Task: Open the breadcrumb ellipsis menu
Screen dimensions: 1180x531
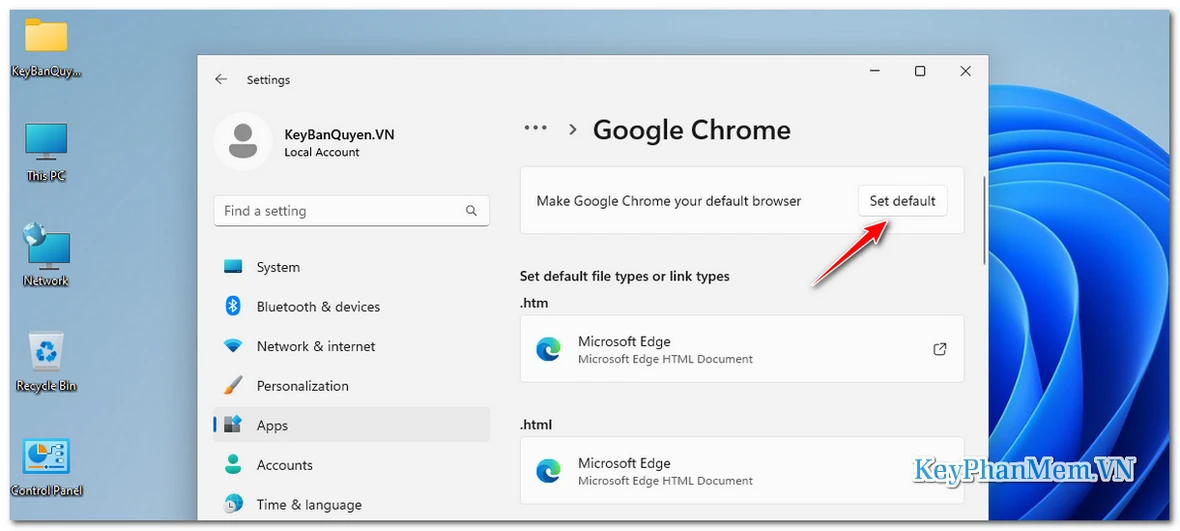Action: pos(536,129)
